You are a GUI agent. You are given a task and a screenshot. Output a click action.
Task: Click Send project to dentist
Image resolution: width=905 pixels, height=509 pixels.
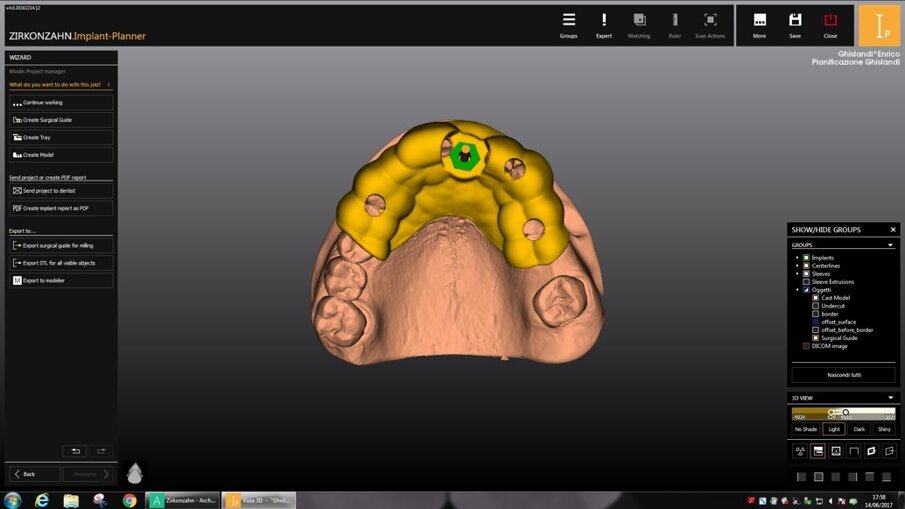click(x=61, y=190)
